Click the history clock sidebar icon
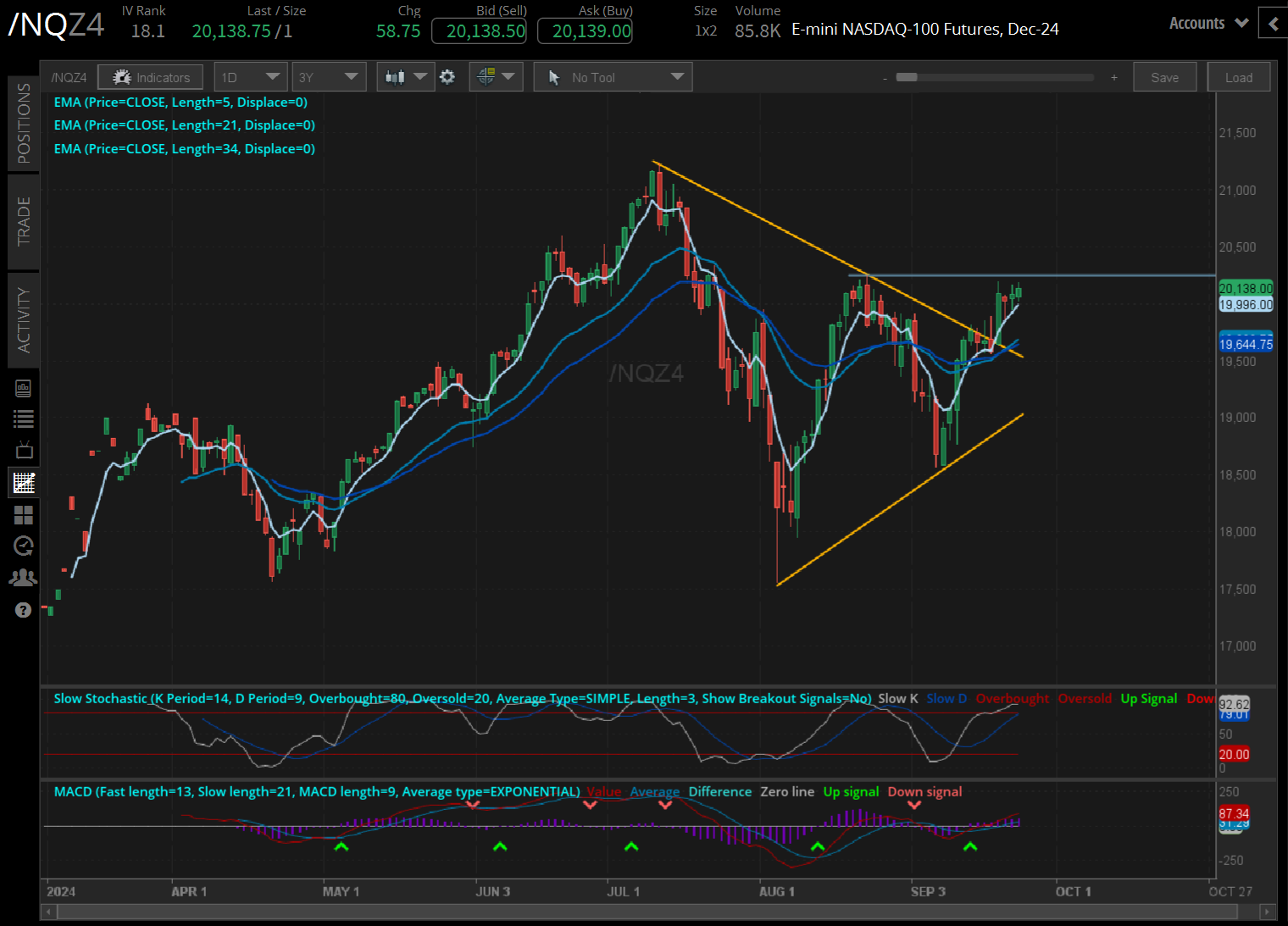The width and height of the screenshot is (1288, 926). coord(23,546)
